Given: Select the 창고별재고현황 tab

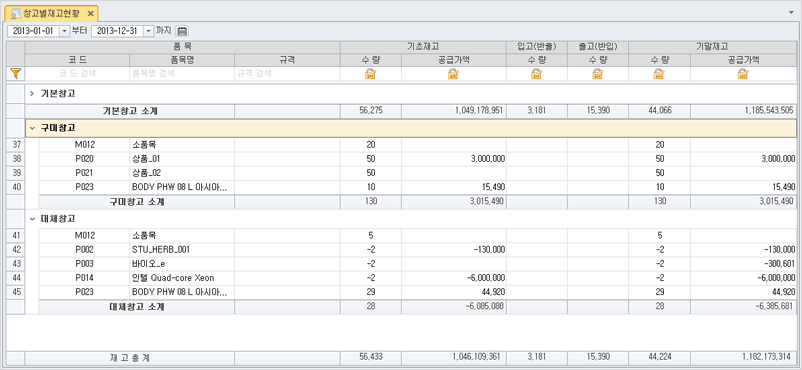Looking at the screenshot, I should pyautogui.click(x=51, y=13).
